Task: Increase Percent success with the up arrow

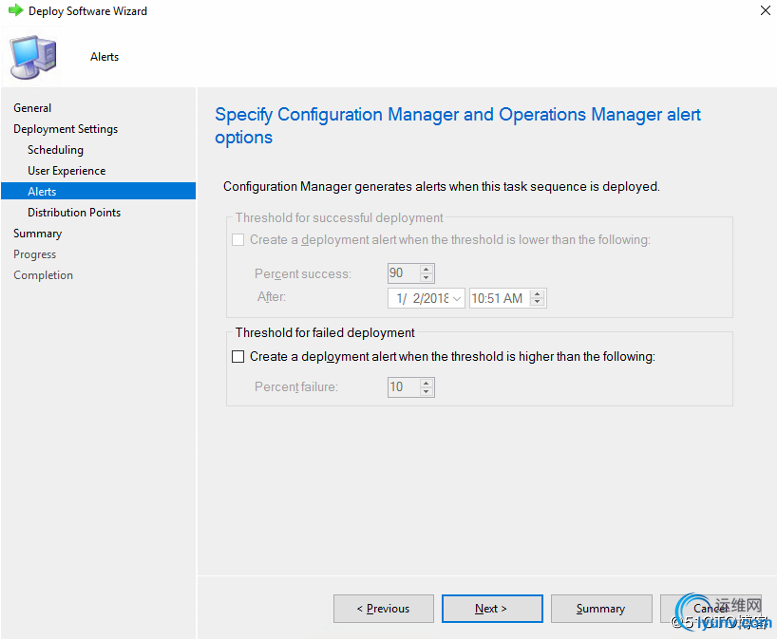Action: pos(426,269)
